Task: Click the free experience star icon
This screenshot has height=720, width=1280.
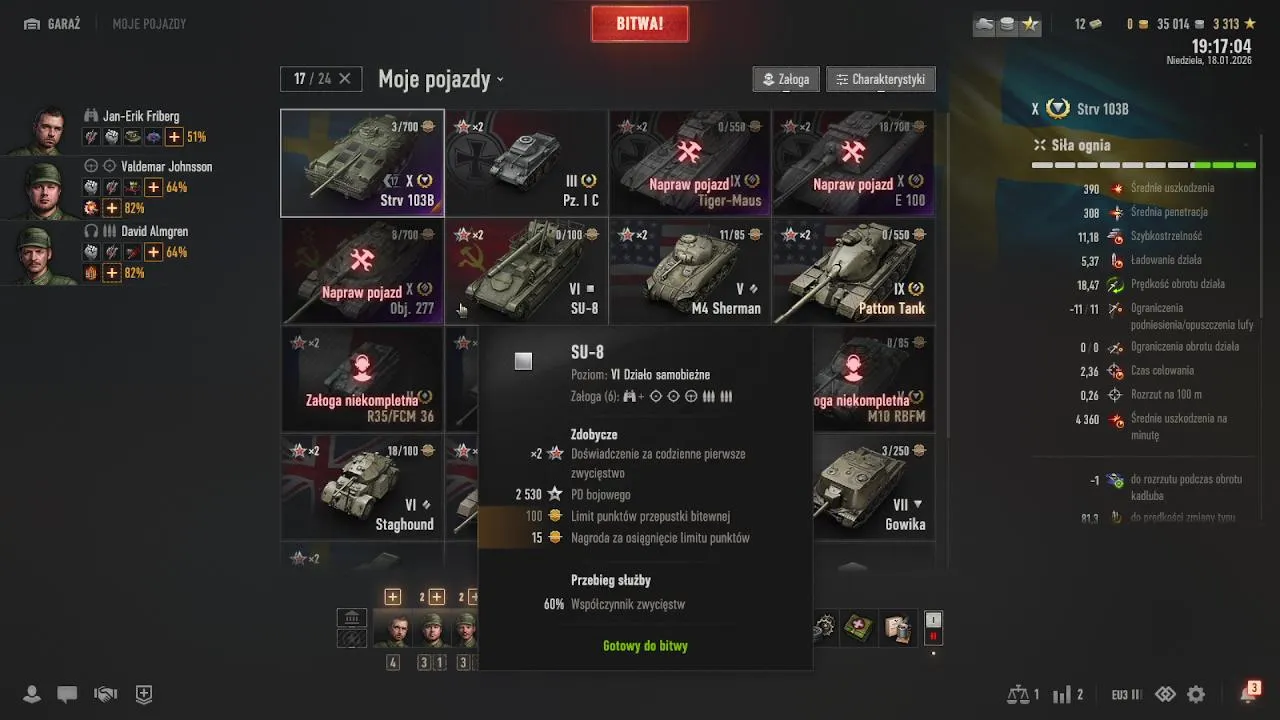Action: 1249,24
